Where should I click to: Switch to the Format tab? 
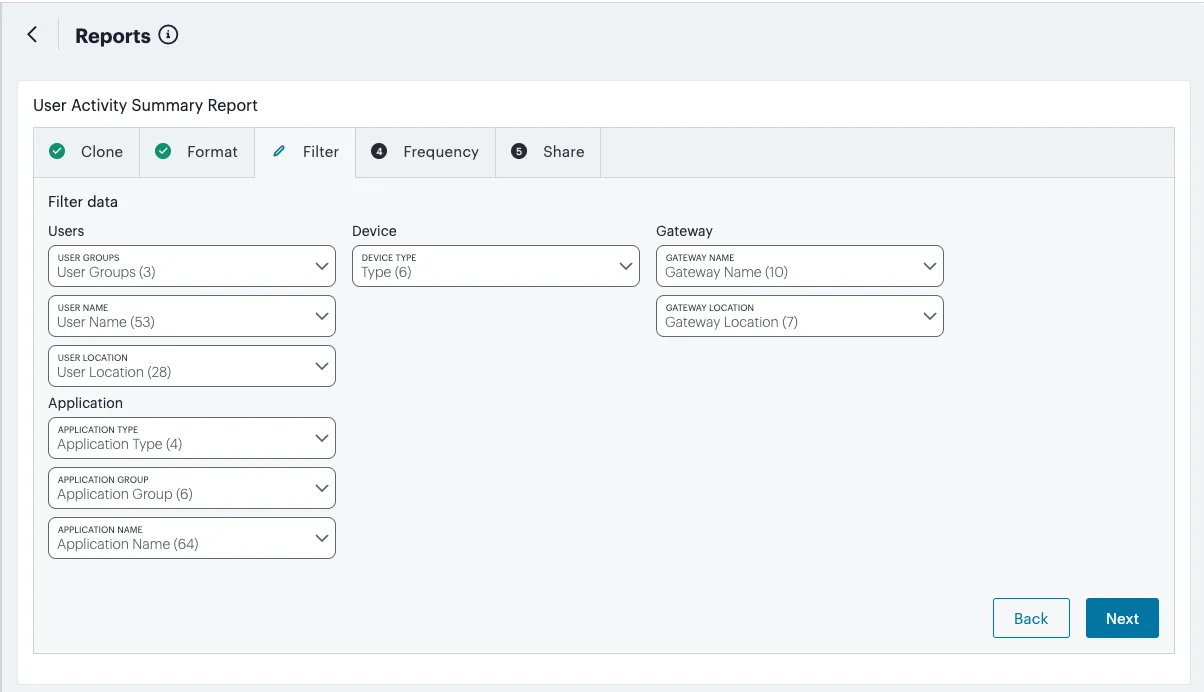pos(197,152)
